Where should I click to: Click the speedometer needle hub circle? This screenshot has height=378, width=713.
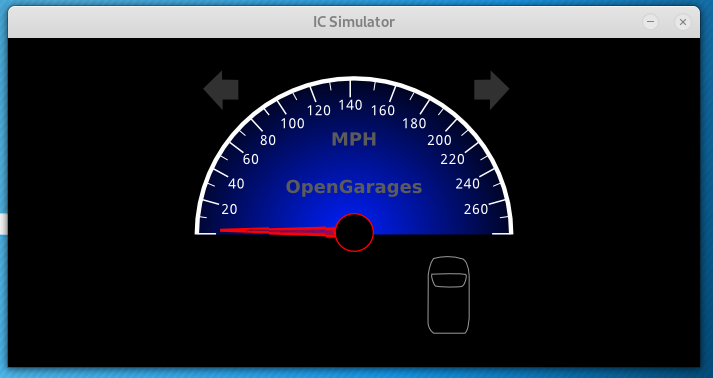(x=355, y=232)
